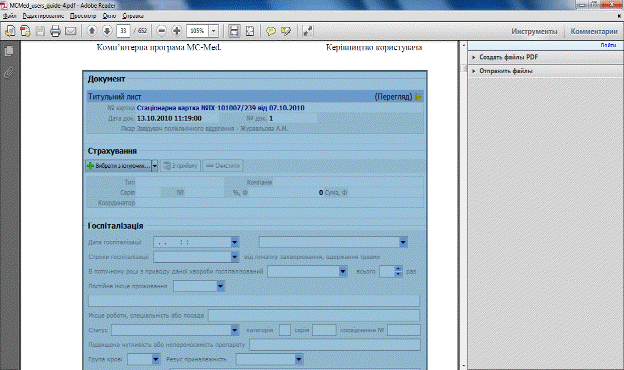This screenshot has height=370, width=624.
Task: Click the page number field showing 33
Action: [123, 31]
